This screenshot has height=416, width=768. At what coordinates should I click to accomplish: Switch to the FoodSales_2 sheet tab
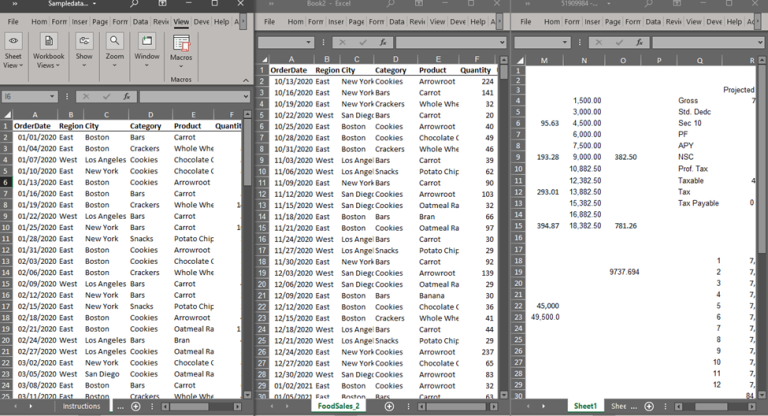[x=338, y=407]
